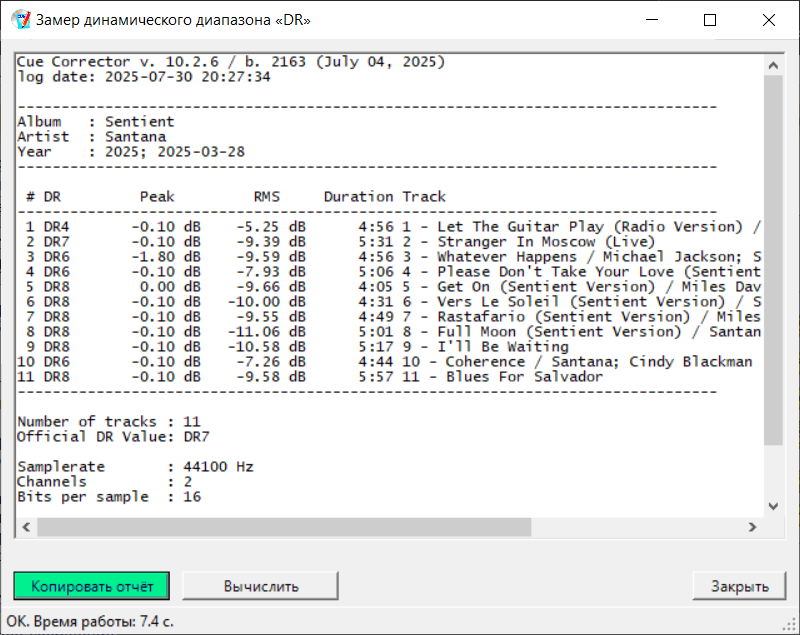800x635 pixels.
Task: Click the 'Album : Sentient' line
Action: pos(96,121)
